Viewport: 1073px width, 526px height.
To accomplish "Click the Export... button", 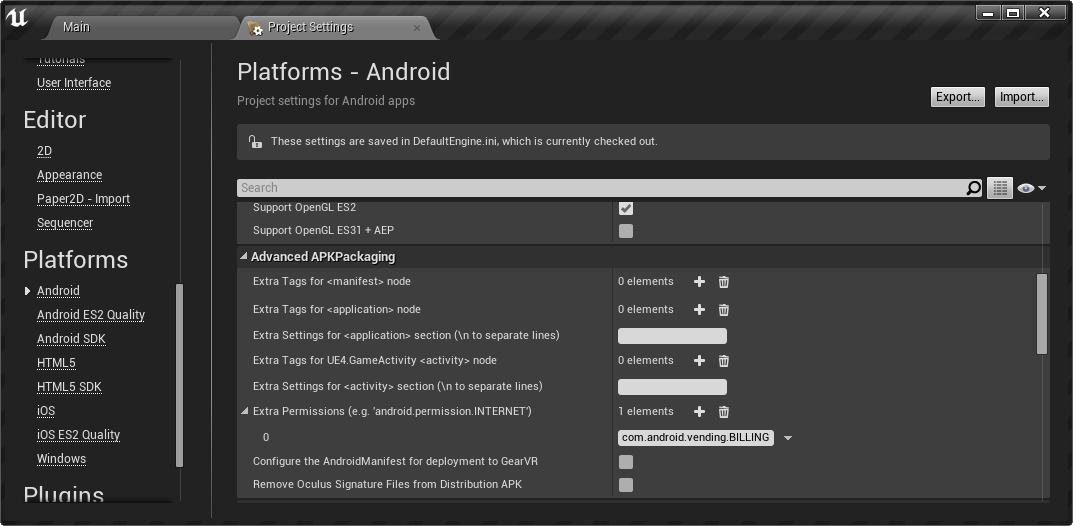I will click(x=957, y=97).
